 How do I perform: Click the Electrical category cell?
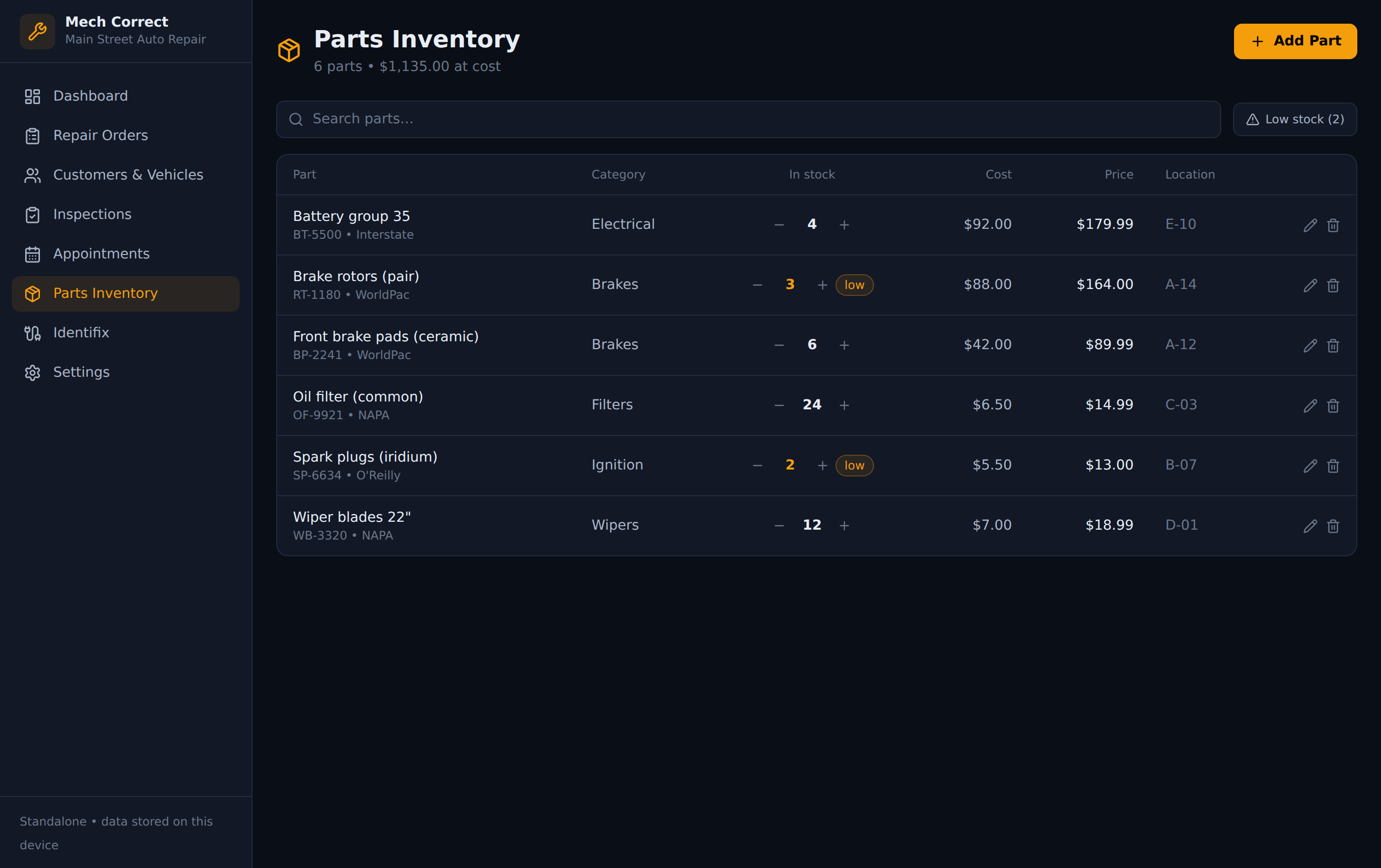pos(623,224)
